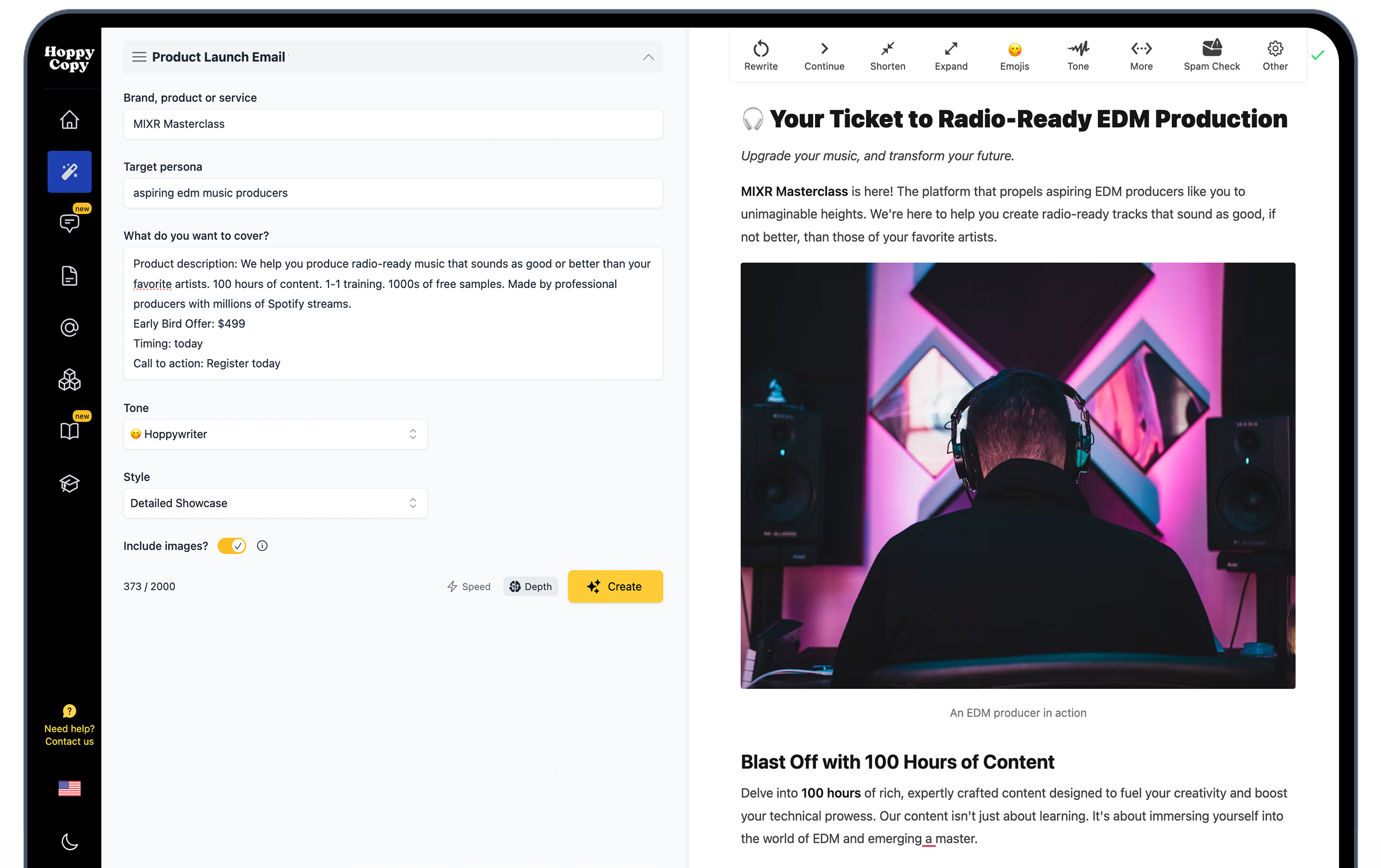Open the @ email tools sidebar icon
The height and width of the screenshot is (868, 1381).
(x=69, y=328)
